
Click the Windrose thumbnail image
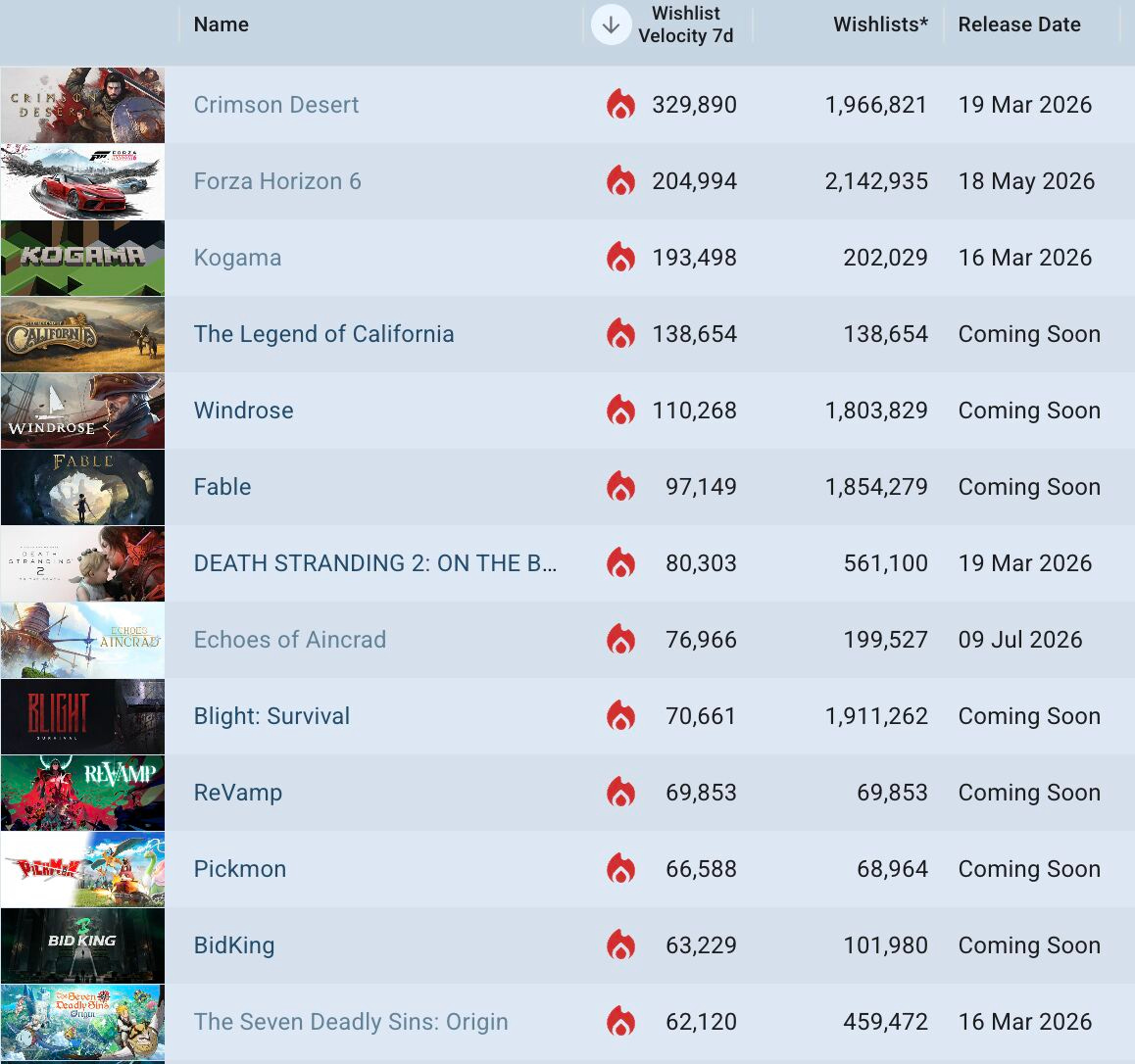82,411
